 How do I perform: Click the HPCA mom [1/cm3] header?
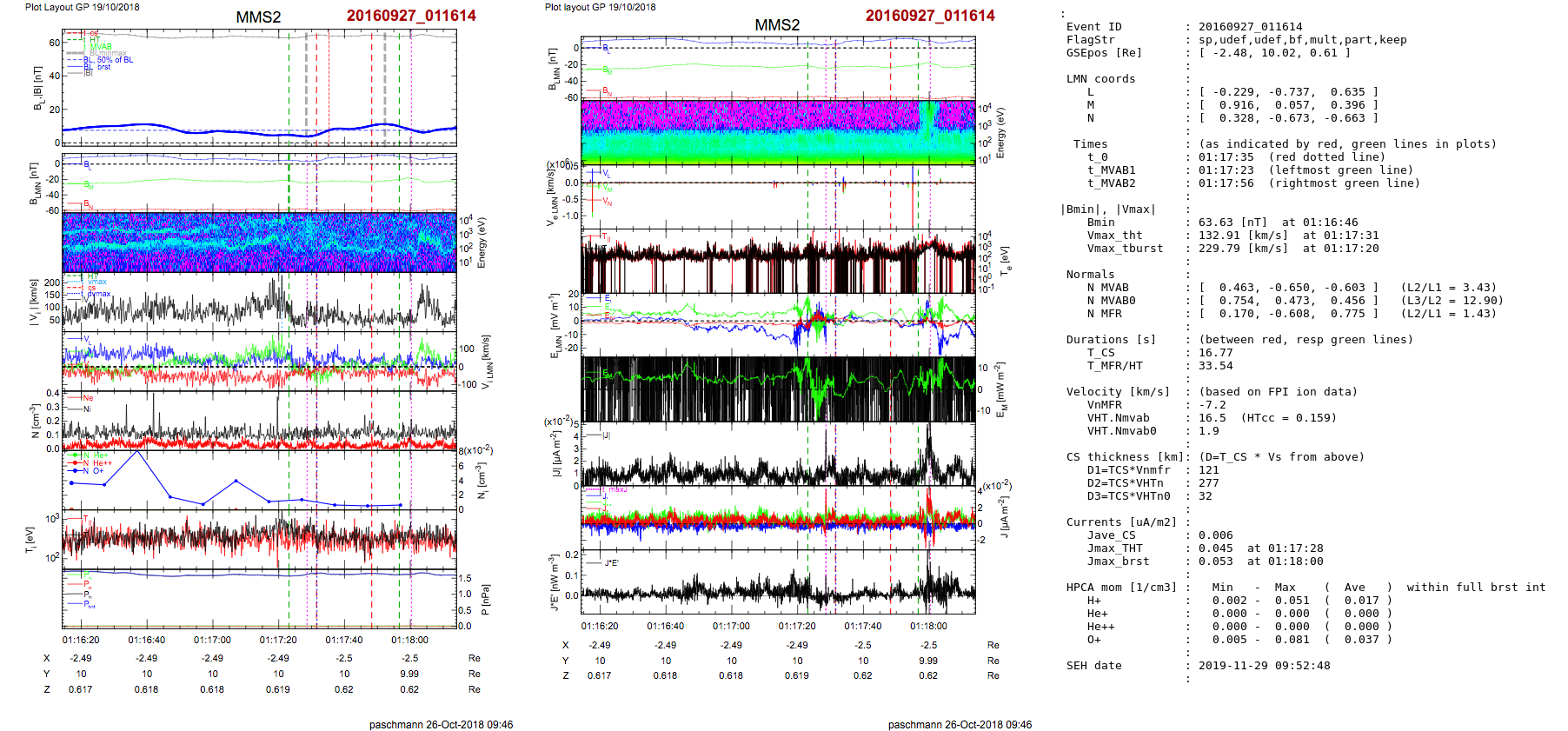(1121, 588)
